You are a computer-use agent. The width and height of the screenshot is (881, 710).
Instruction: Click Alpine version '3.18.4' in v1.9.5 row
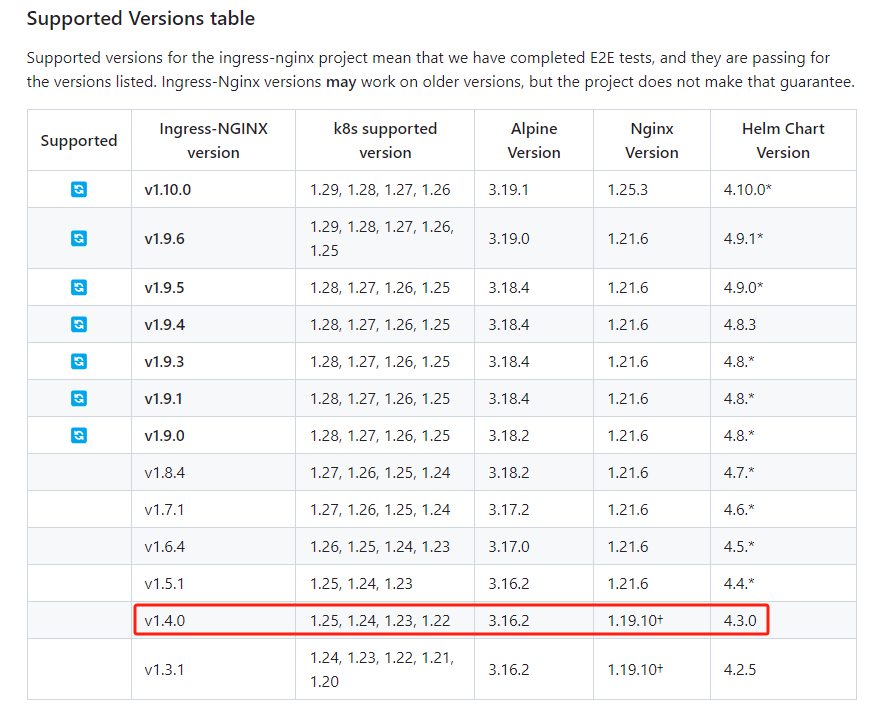(x=508, y=288)
